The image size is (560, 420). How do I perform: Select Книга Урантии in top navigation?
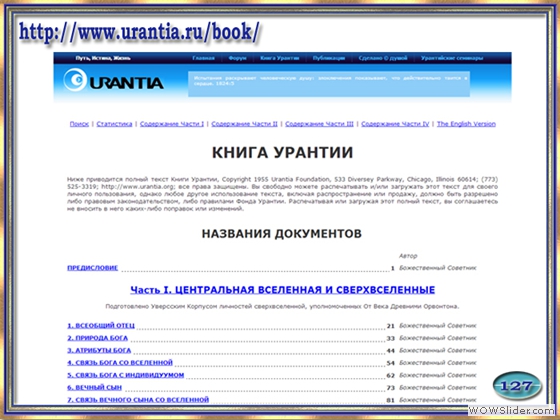click(279, 58)
